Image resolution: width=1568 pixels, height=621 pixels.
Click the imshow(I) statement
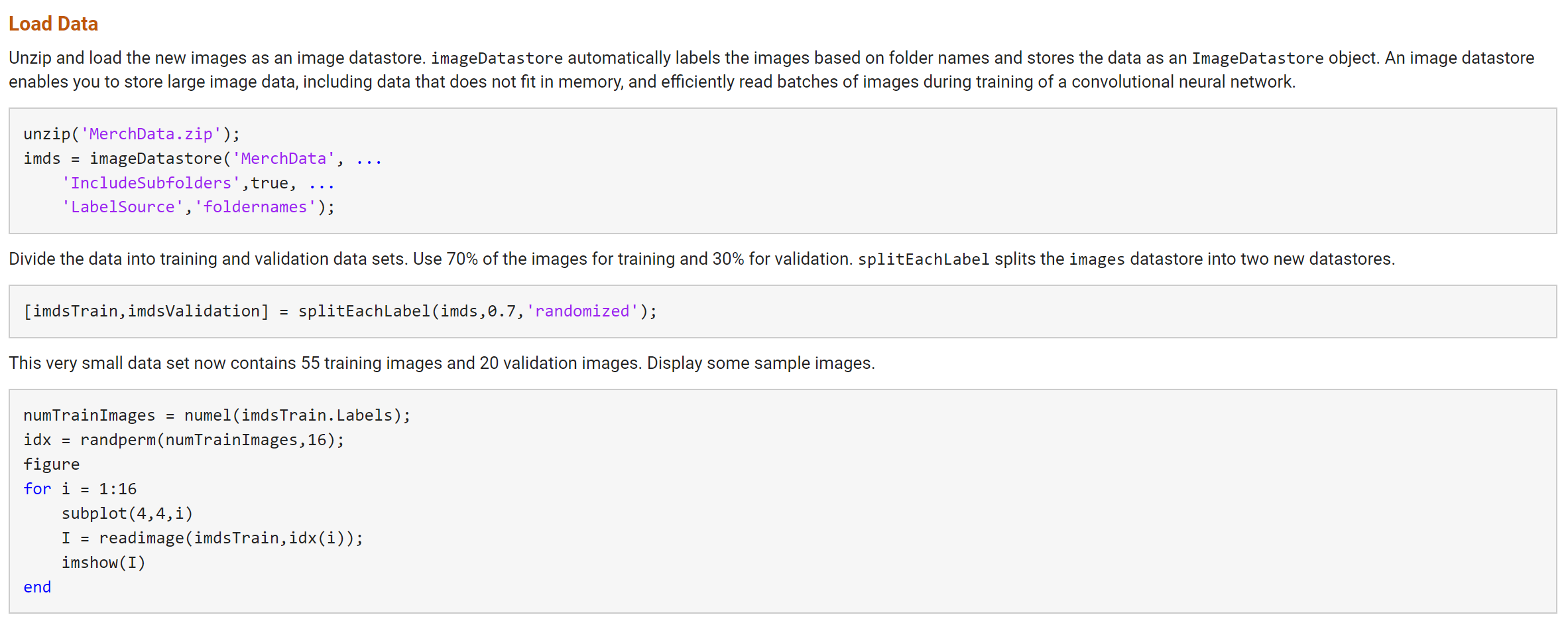tap(103, 562)
